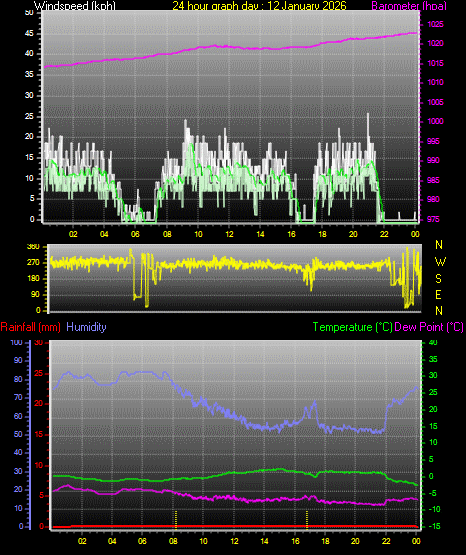The image size is (466, 555).
Task: Click the 'Windspeed (kph)' graph title
Action: pyautogui.click(x=75, y=6)
